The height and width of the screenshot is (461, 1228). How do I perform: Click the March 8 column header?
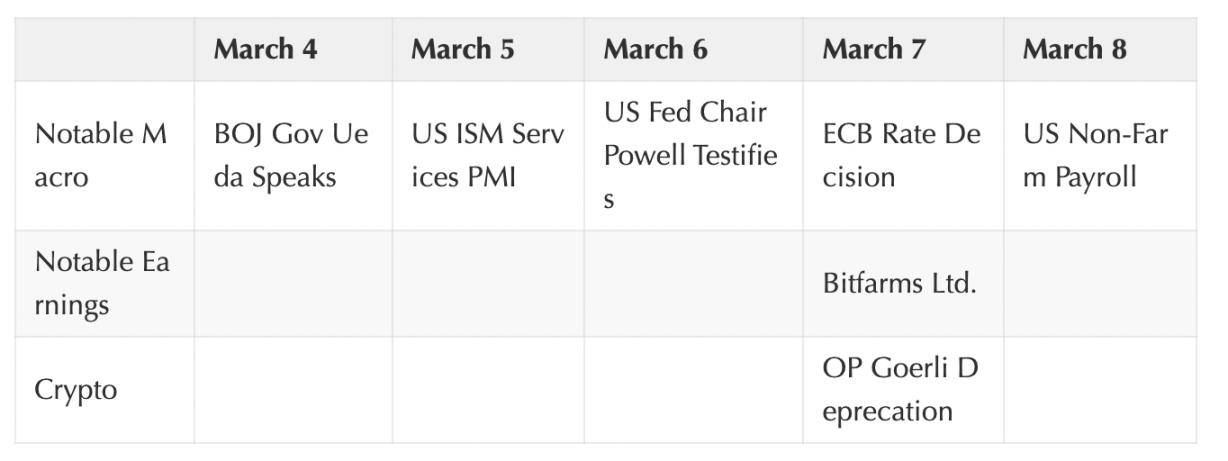[x=1073, y=49]
